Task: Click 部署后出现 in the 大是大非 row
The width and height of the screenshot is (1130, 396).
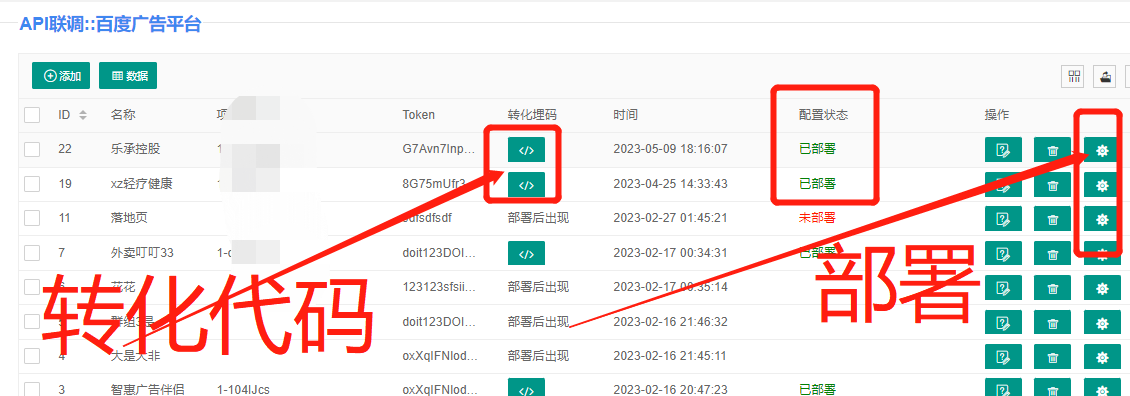Action: point(538,356)
